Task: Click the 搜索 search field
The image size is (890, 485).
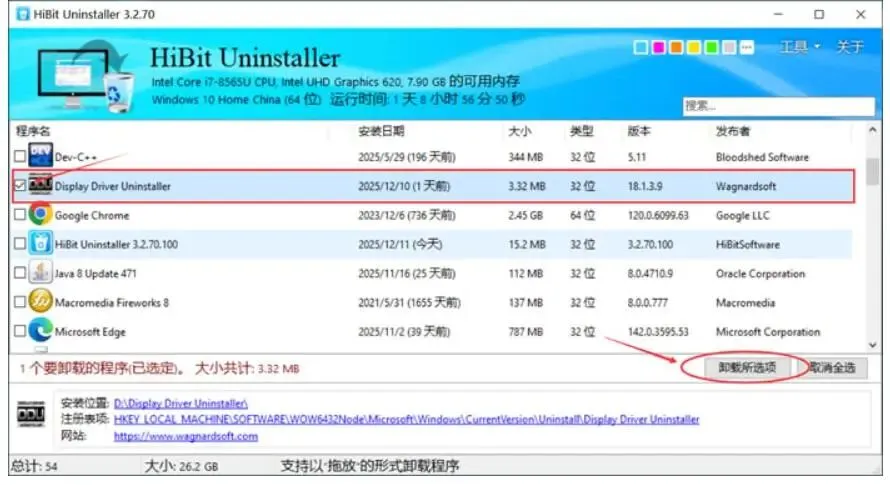Action: coord(778,106)
